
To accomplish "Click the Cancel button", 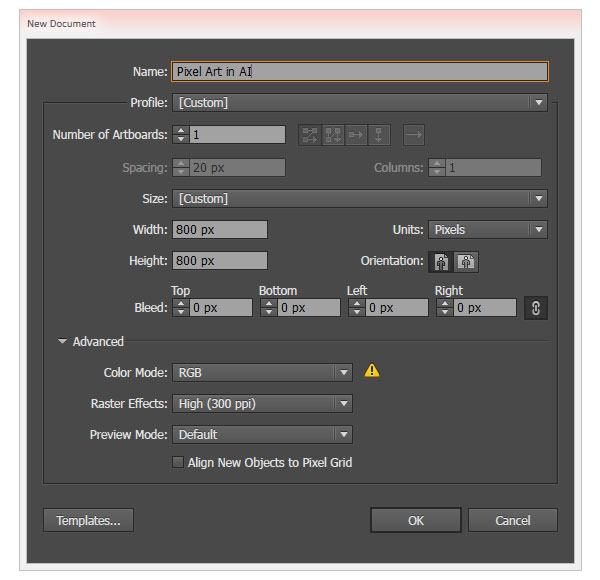I will point(513,520).
